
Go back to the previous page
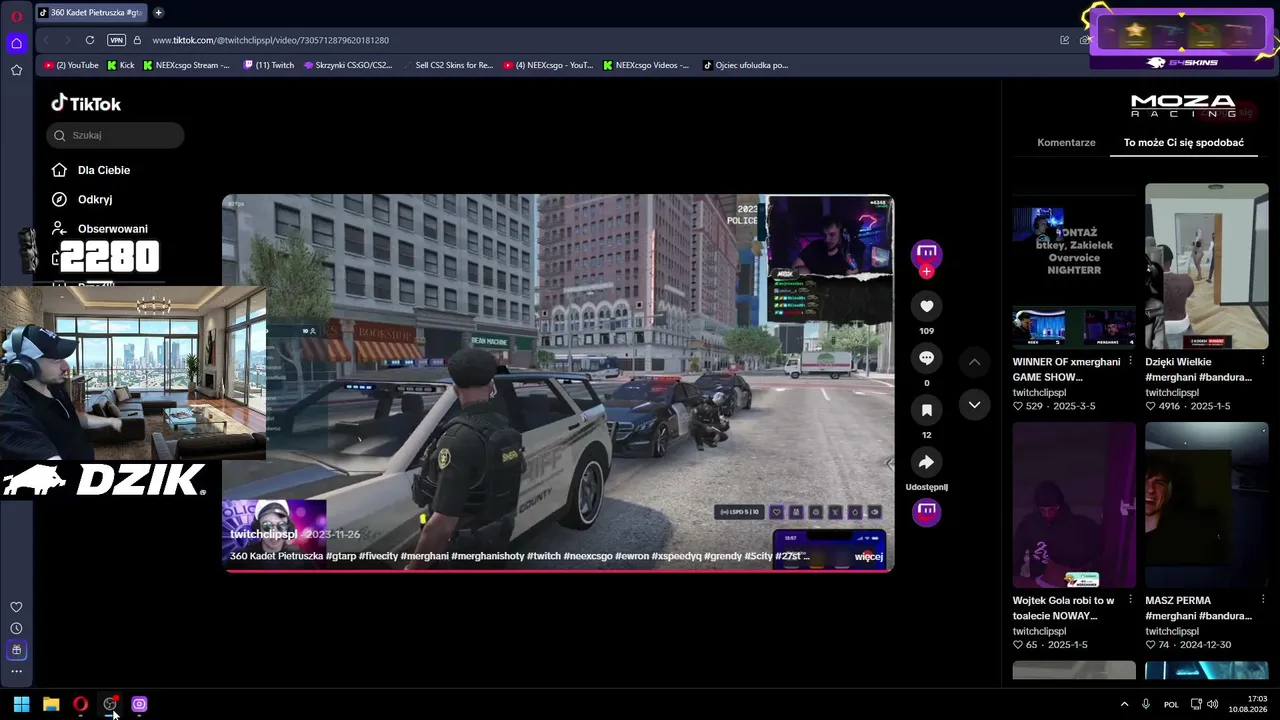click(45, 40)
